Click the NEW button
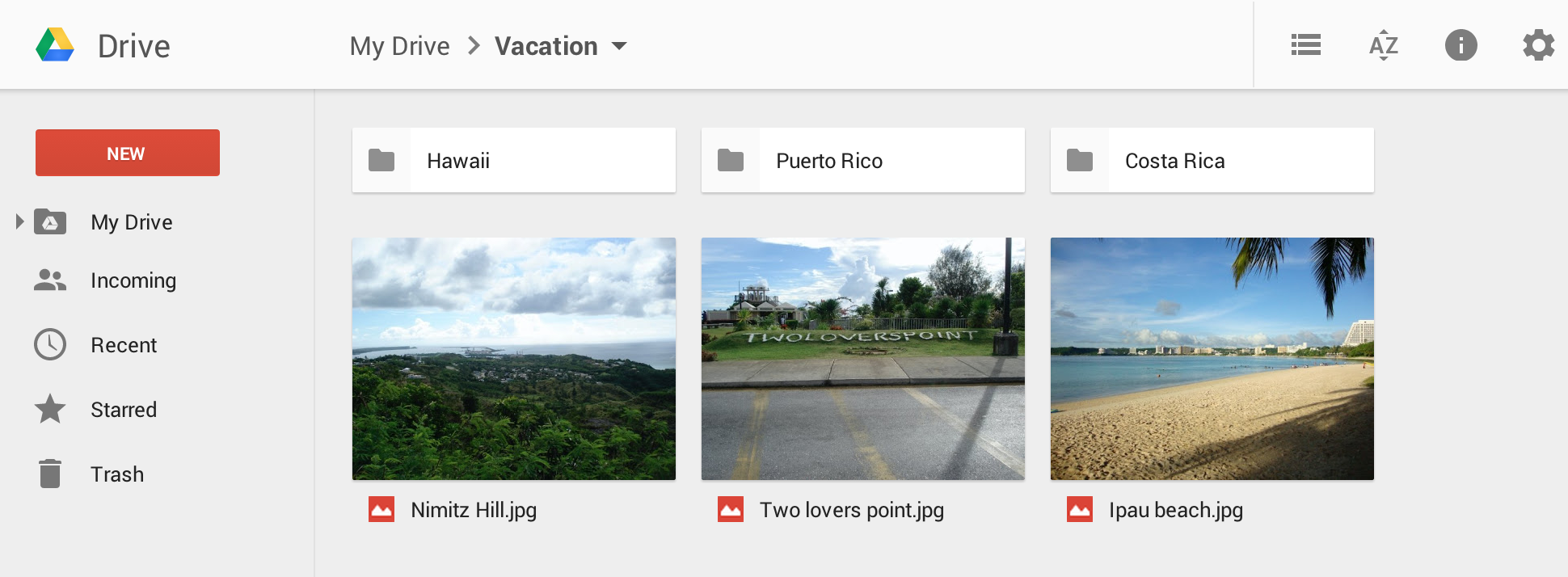This screenshot has width=1568, height=577. 127,153
